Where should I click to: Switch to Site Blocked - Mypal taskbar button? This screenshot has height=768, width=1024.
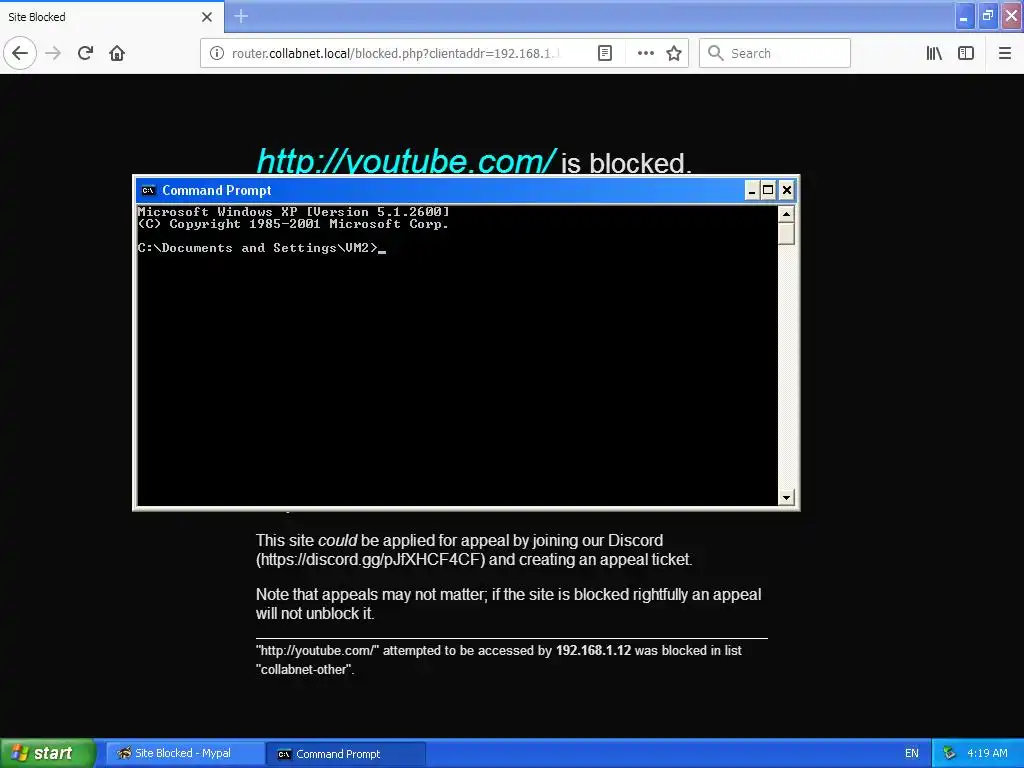click(184, 753)
